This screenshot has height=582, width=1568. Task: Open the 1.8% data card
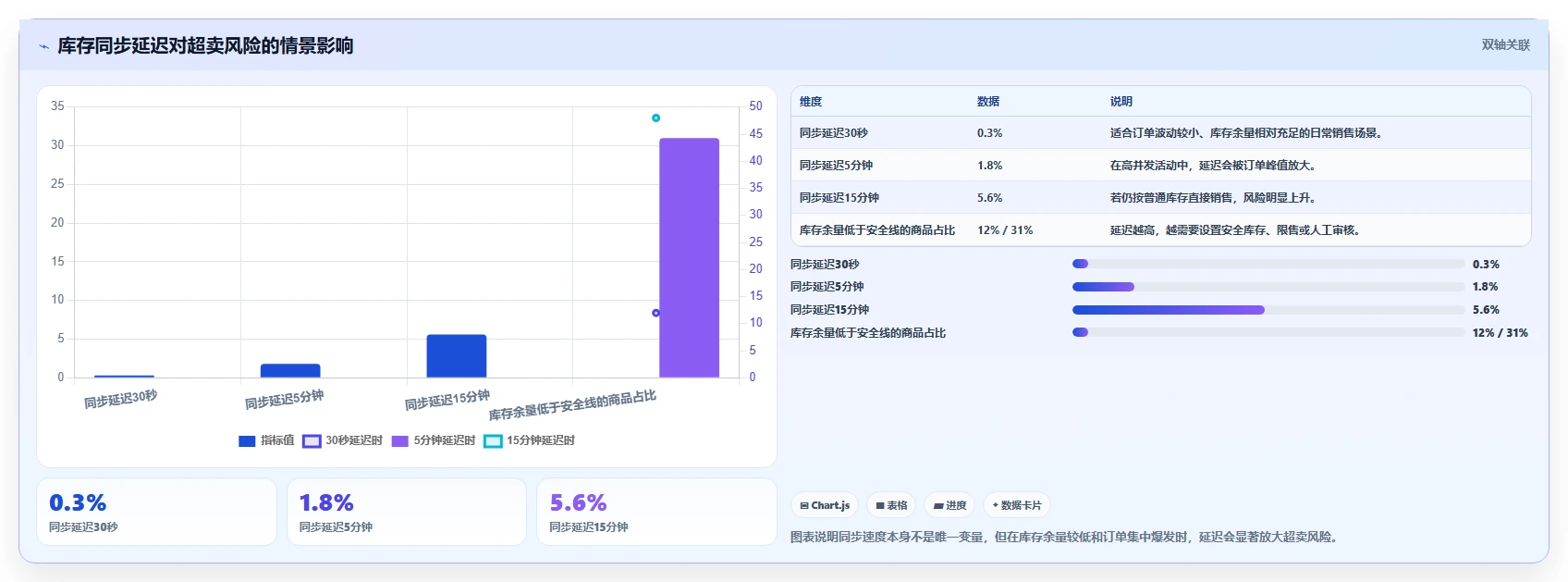(407, 512)
